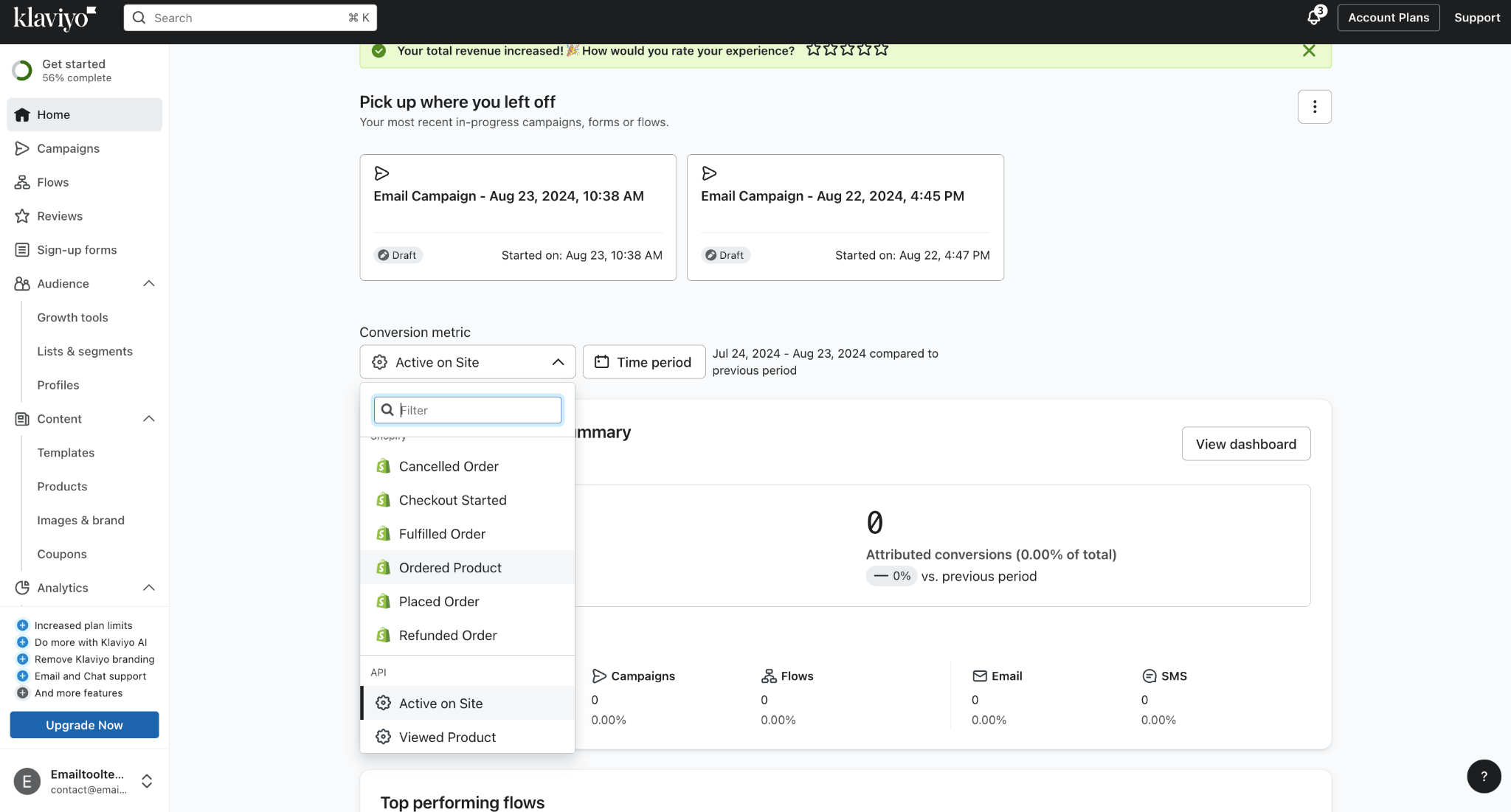Viewport: 1511px width, 812px height.
Task: Open Templates under Content
Action: pyautogui.click(x=66, y=453)
